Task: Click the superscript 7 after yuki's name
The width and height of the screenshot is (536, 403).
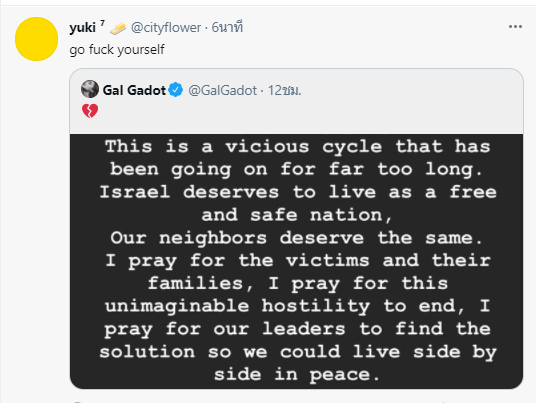Action: point(102,23)
